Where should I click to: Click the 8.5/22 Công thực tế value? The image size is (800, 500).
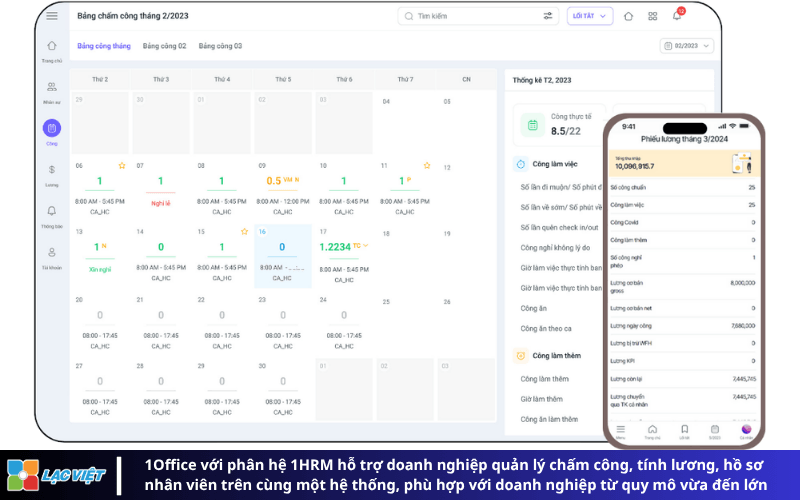566,131
